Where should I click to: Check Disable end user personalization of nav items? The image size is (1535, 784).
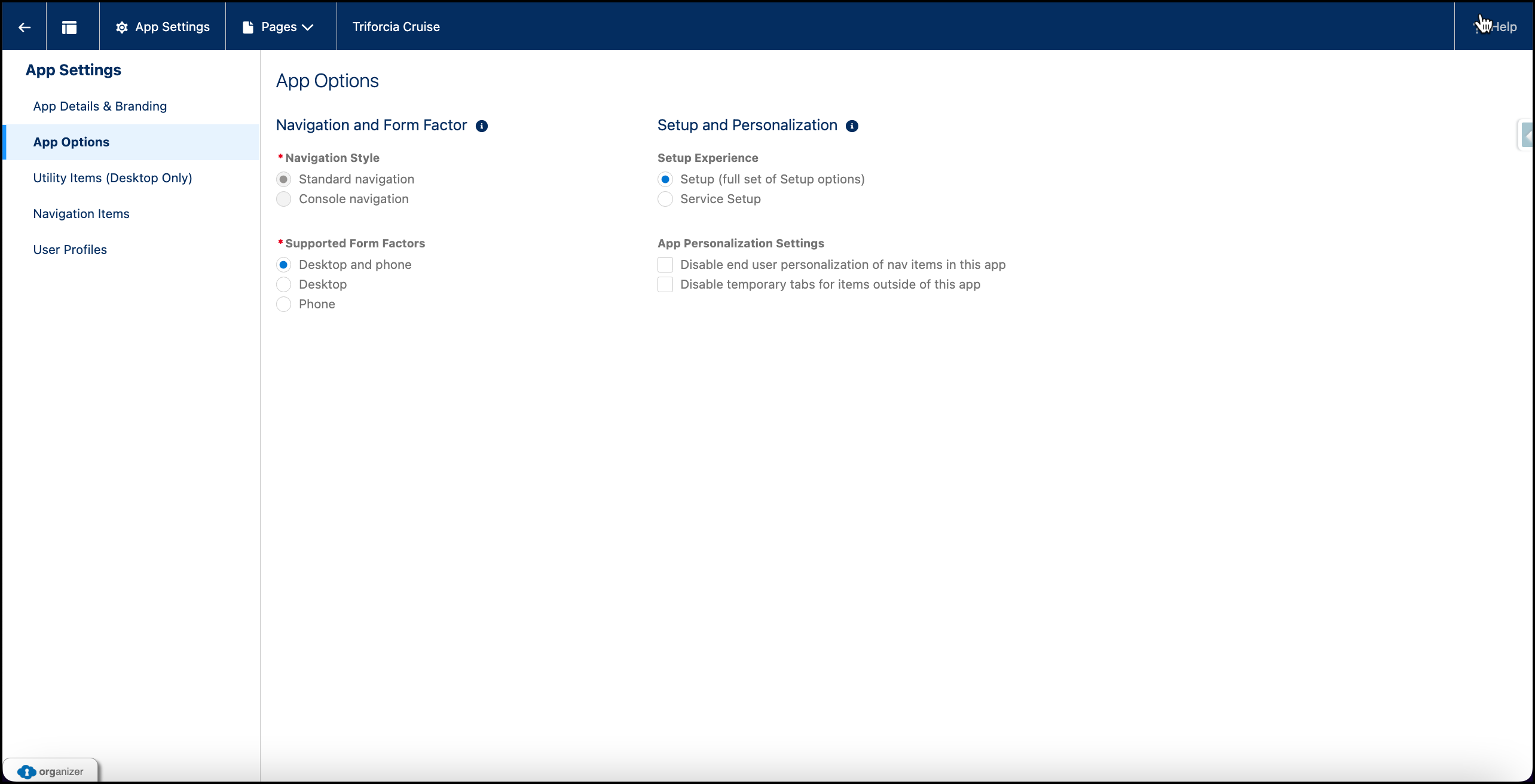pos(665,265)
